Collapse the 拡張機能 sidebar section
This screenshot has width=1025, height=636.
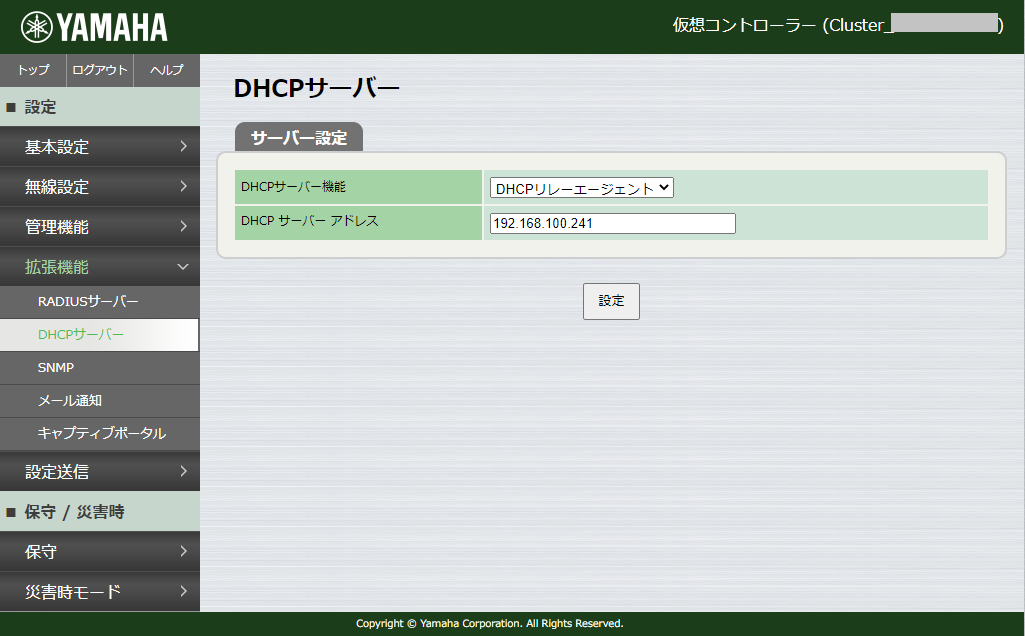[100, 267]
